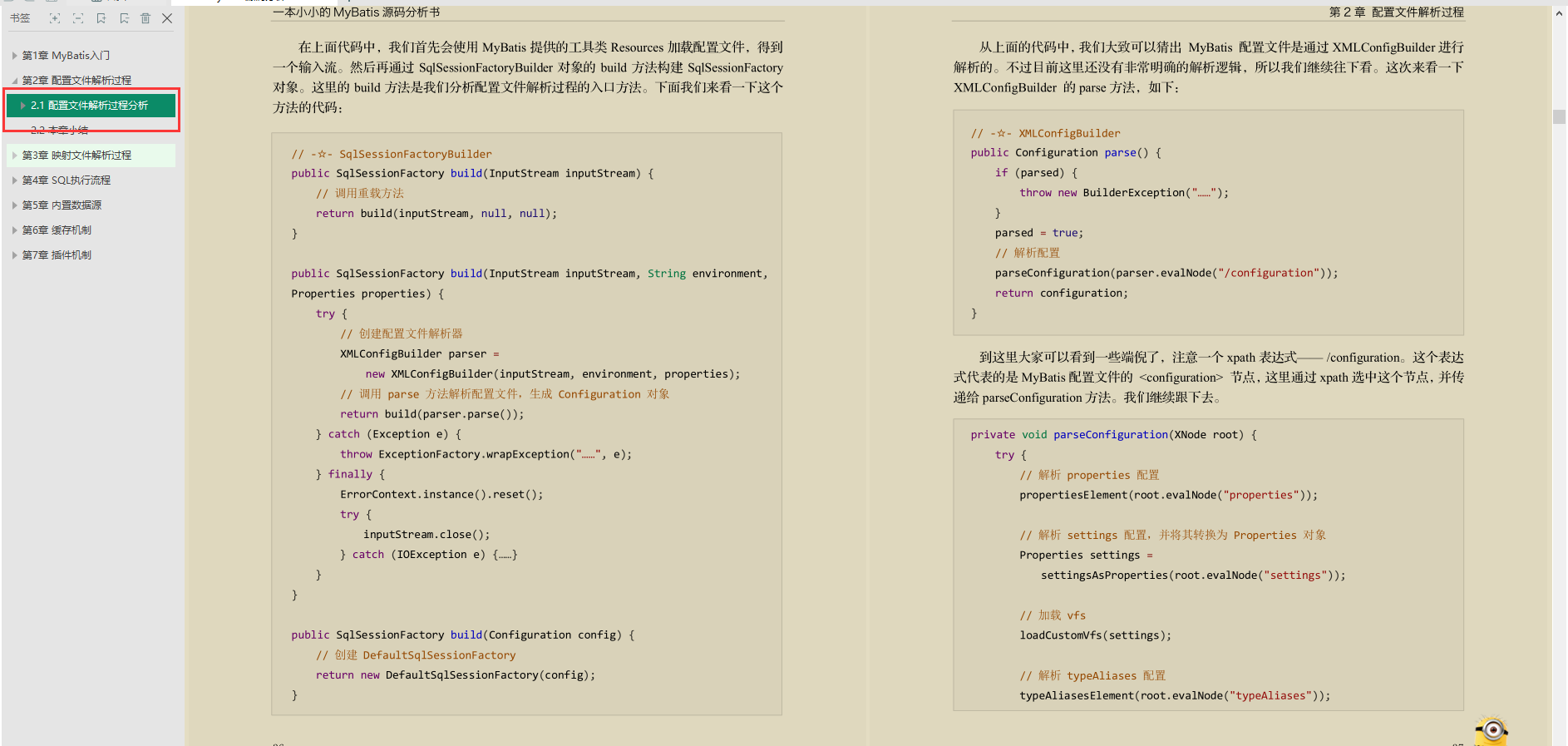Click the vertical scrollbar thumb
The image size is (1568, 746).
tap(1559, 117)
